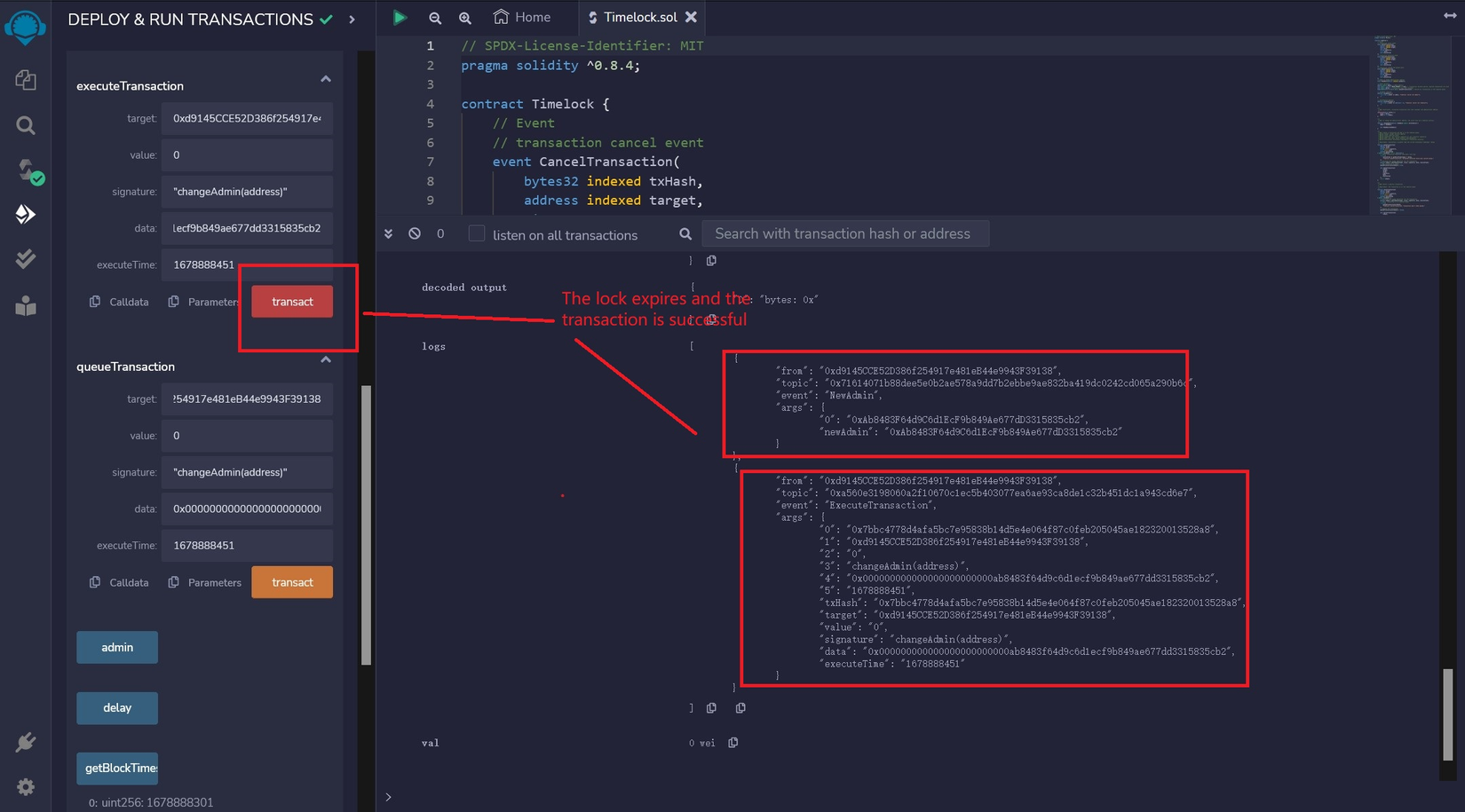Select the Timelock.sol editor tab
1465x812 pixels.
pos(639,17)
